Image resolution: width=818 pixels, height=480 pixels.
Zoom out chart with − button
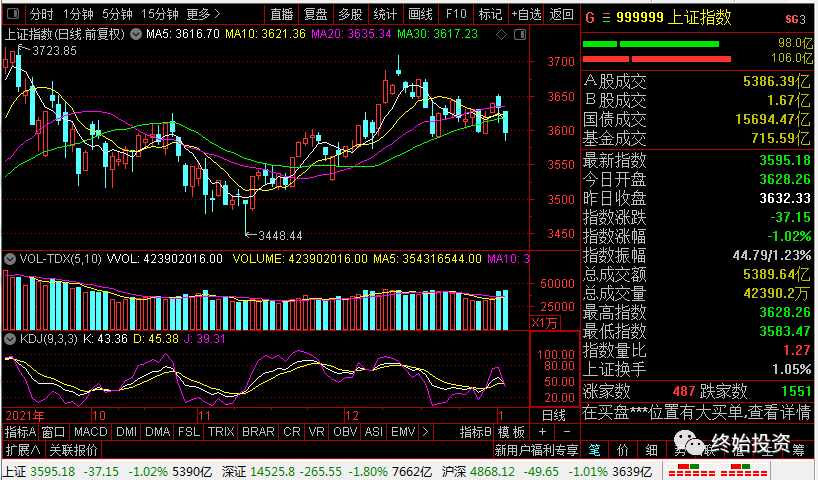567,432
